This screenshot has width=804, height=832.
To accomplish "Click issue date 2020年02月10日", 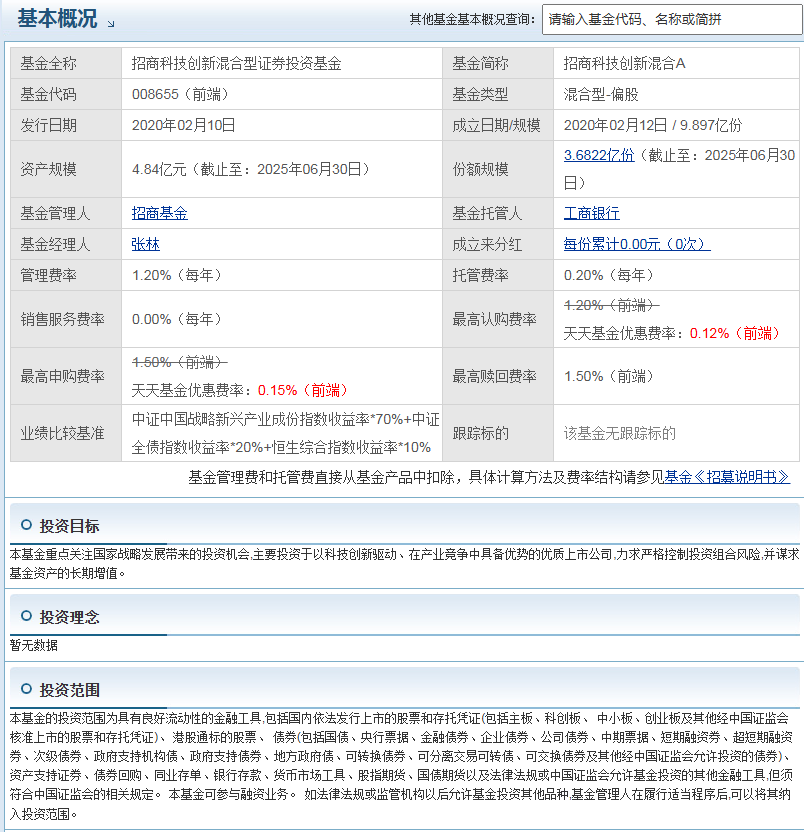I will pos(183,125).
